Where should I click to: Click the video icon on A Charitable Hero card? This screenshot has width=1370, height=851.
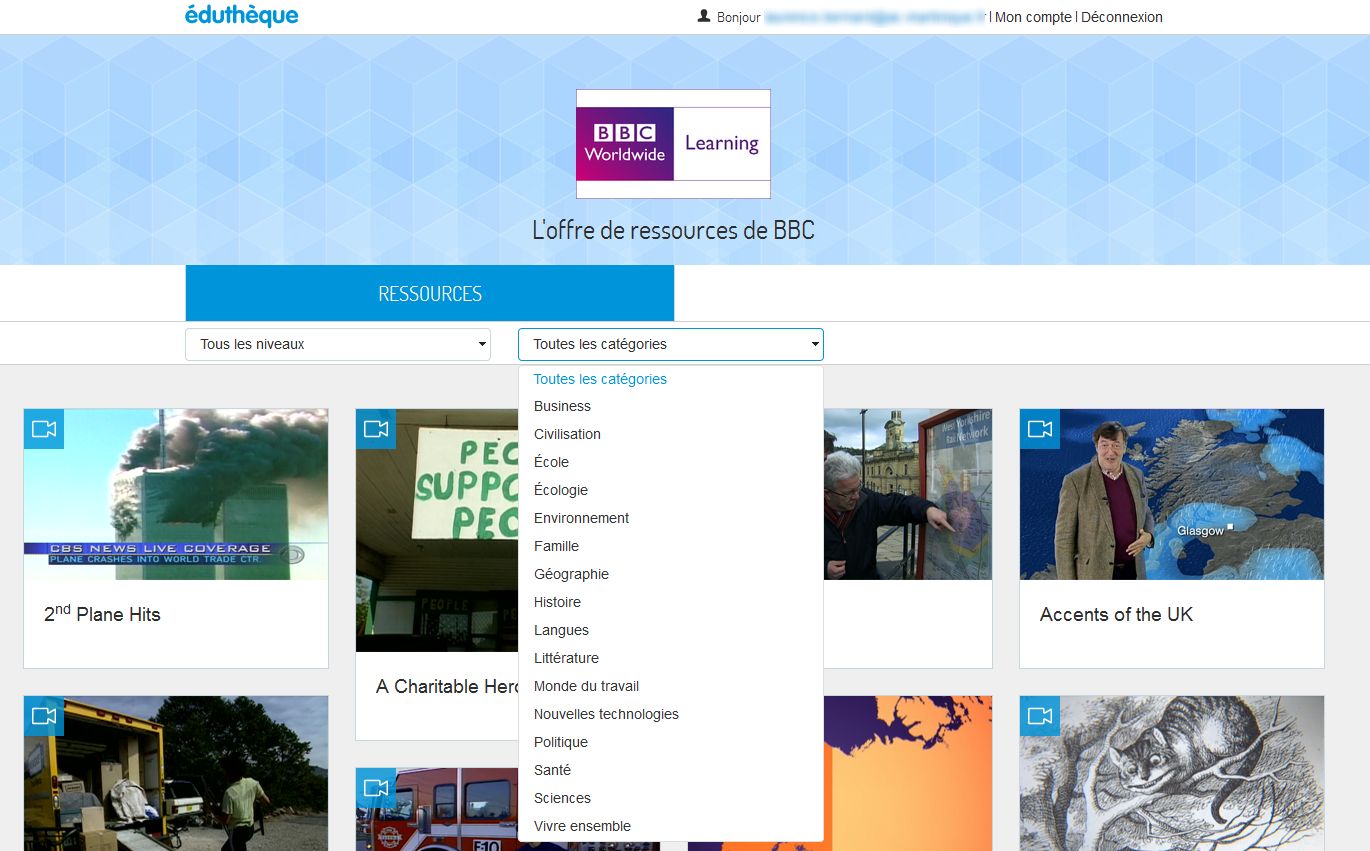376,429
